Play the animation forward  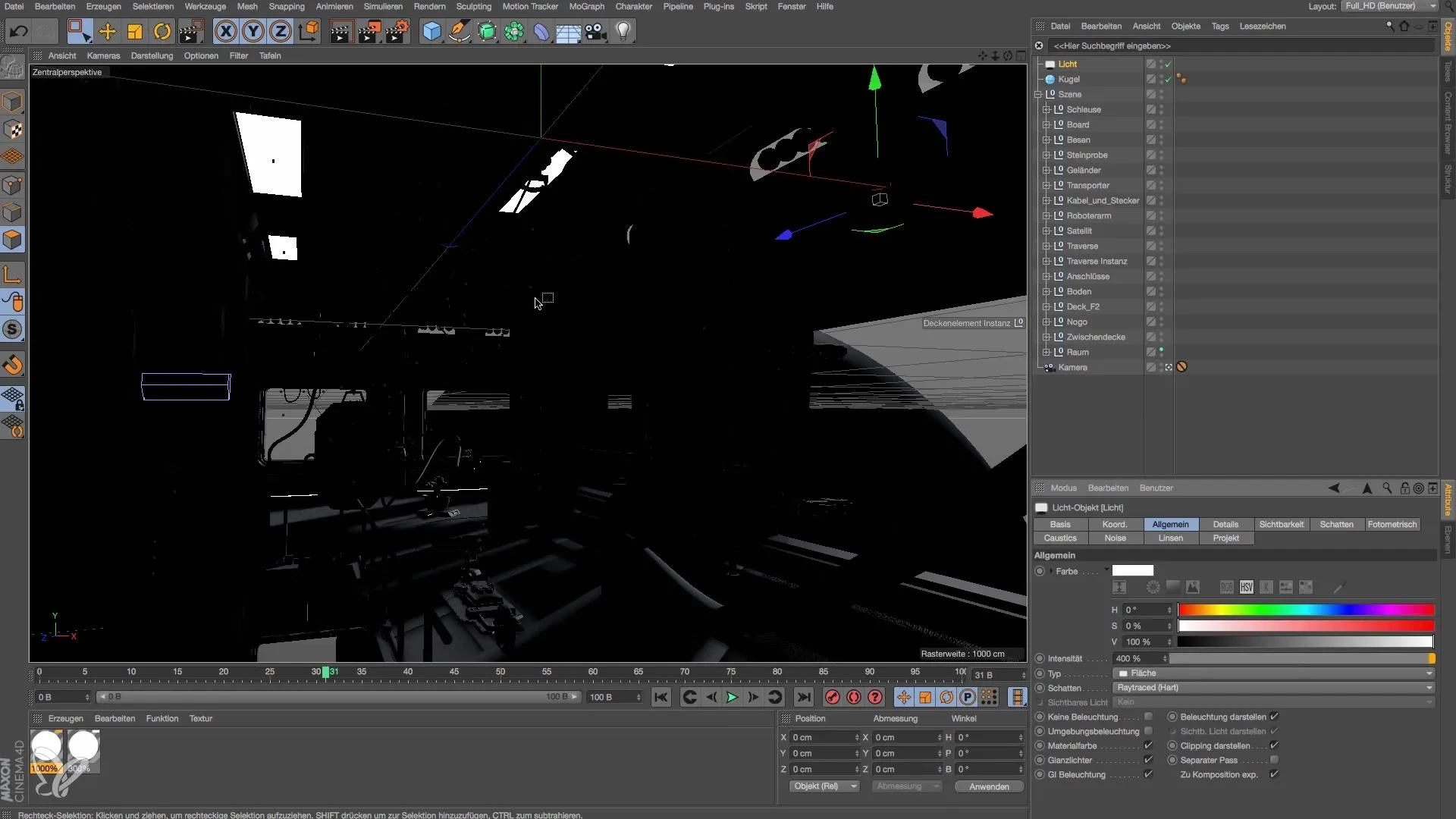click(x=732, y=697)
